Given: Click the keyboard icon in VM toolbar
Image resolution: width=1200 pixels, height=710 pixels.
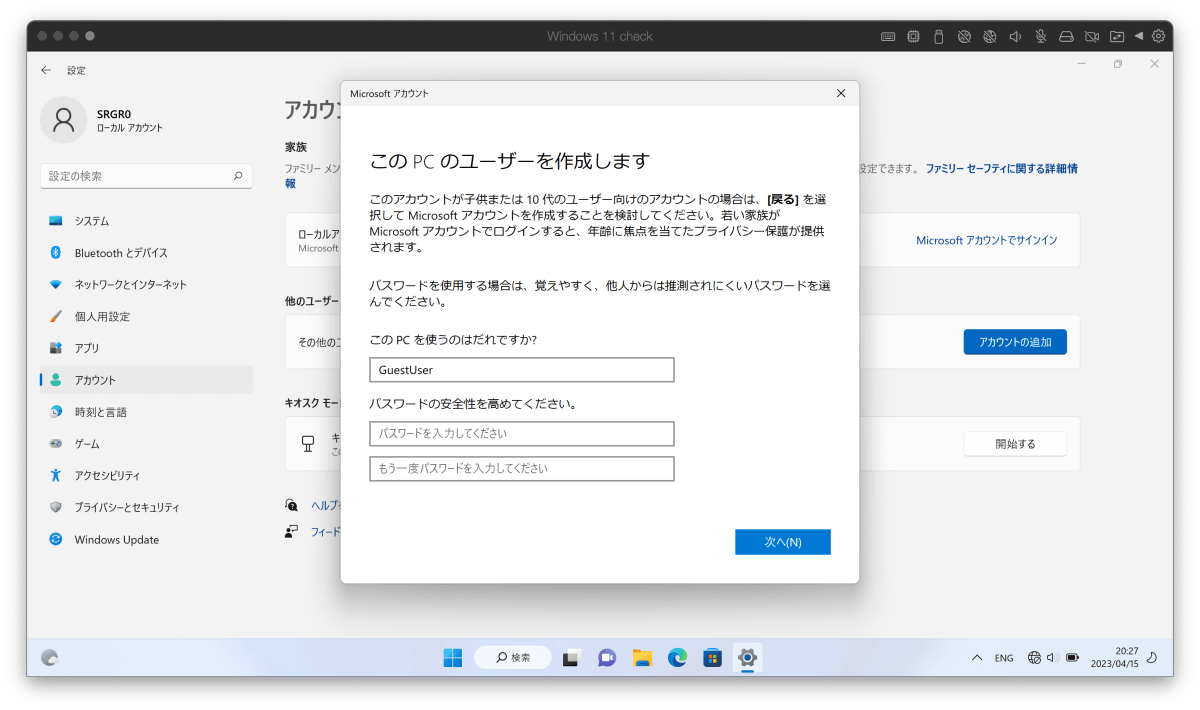Looking at the screenshot, I should 888,36.
